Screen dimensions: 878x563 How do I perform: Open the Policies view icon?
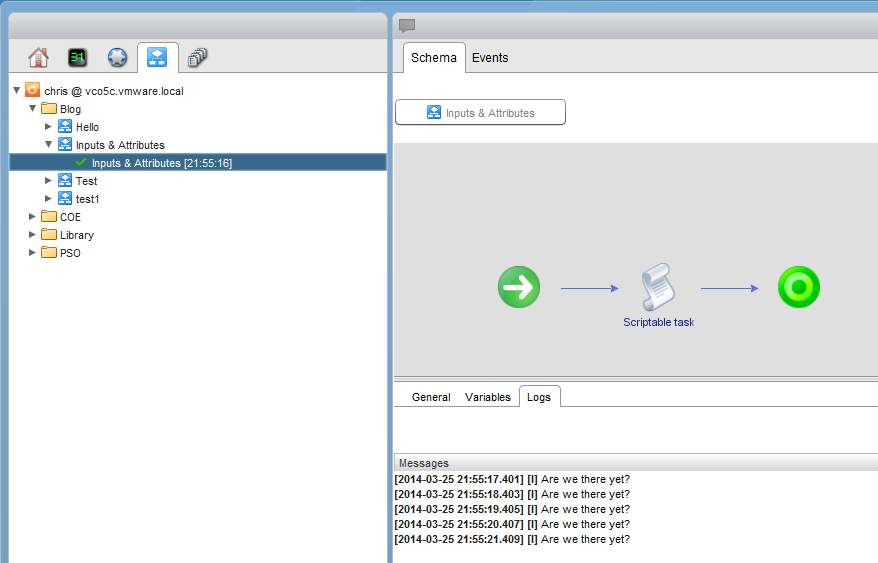click(118, 58)
